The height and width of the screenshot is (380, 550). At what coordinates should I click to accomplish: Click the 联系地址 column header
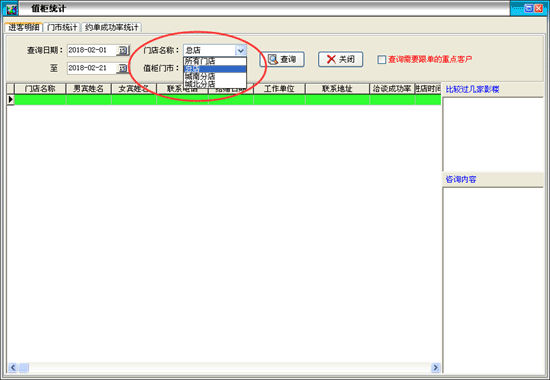(x=337, y=89)
